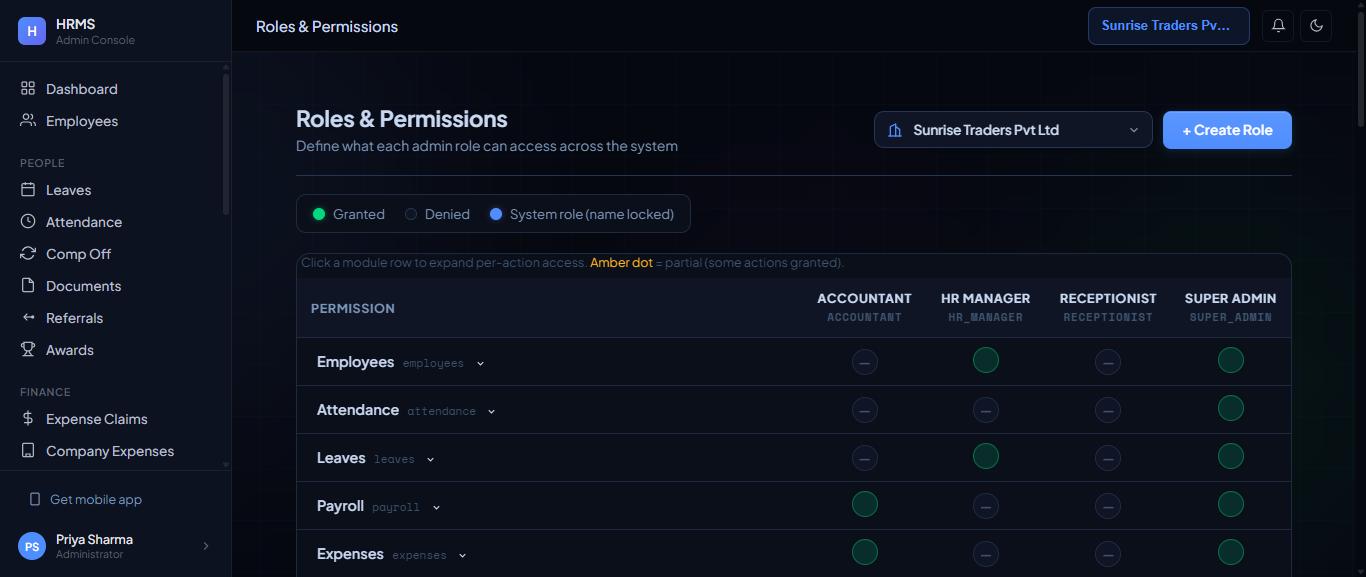Viewport: 1366px width, 577px height.
Task: Click the PERMISSION column header
Action: click(x=353, y=308)
